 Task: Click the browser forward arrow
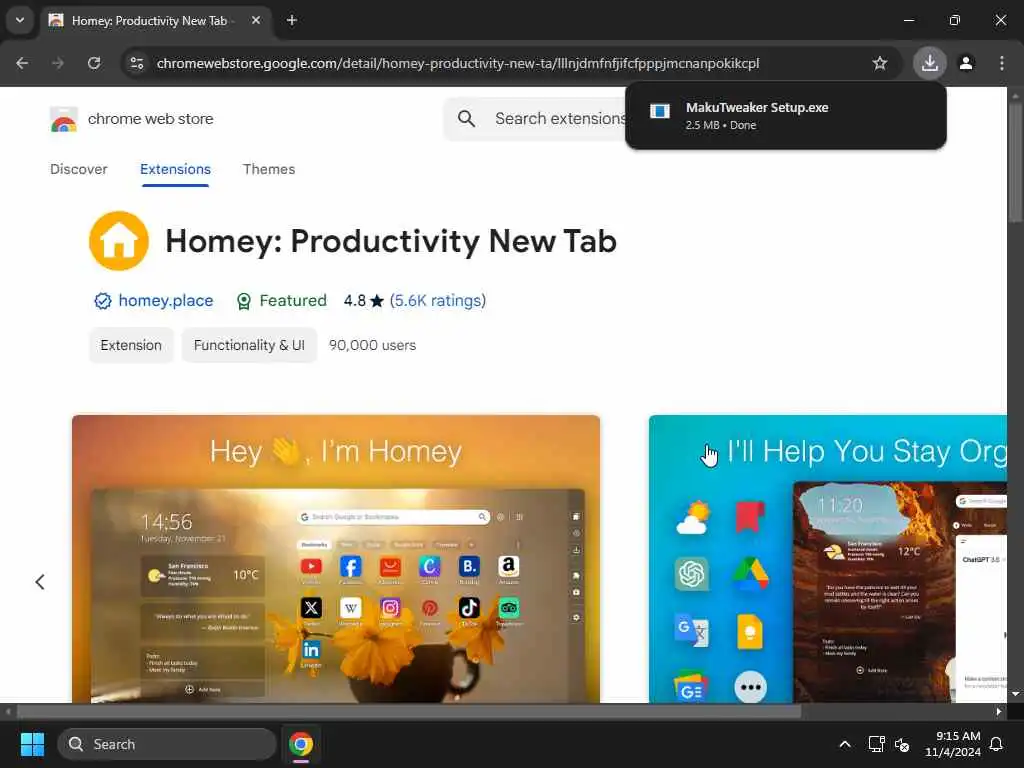(58, 63)
